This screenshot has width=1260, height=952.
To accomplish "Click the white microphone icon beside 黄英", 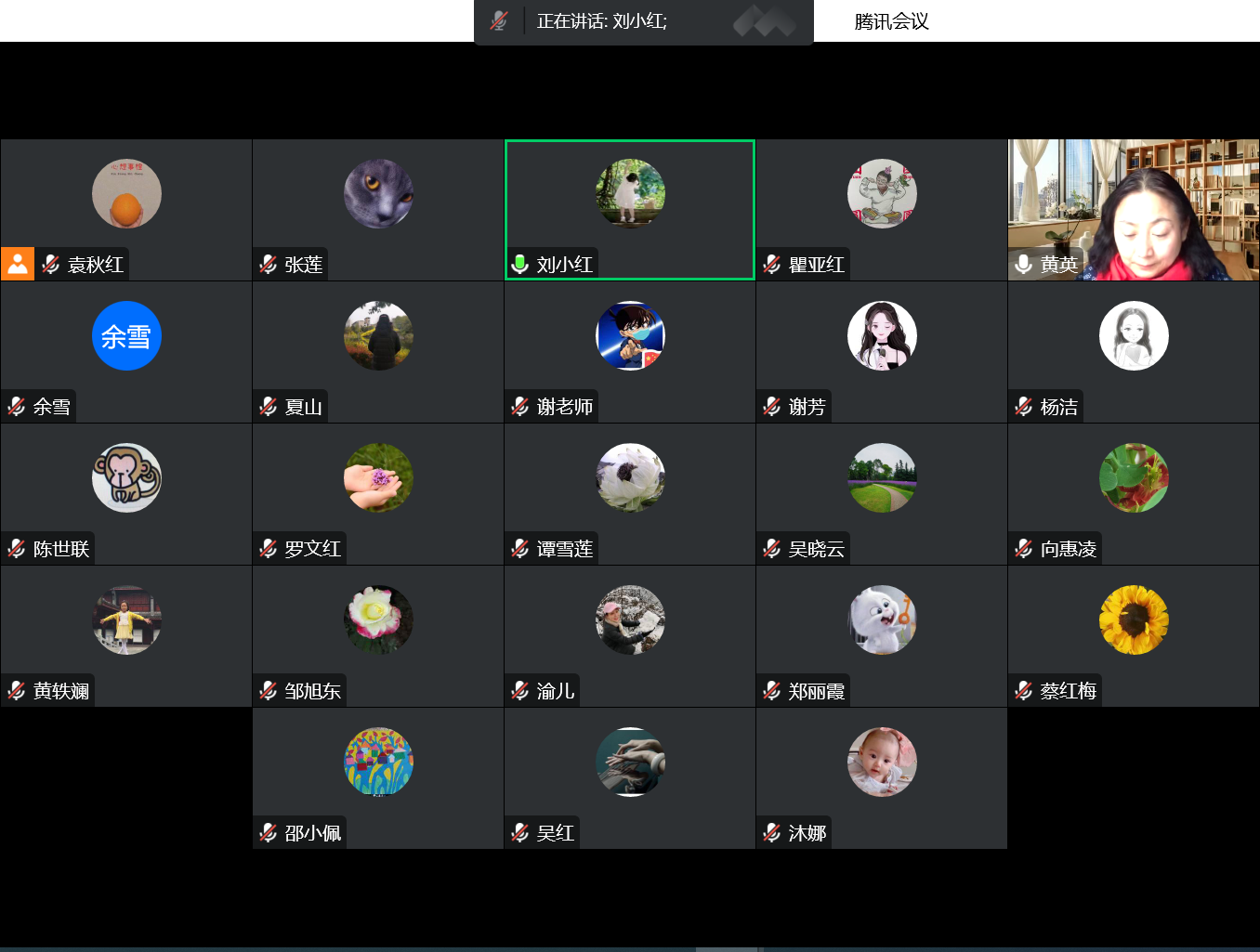I will (1023, 265).
